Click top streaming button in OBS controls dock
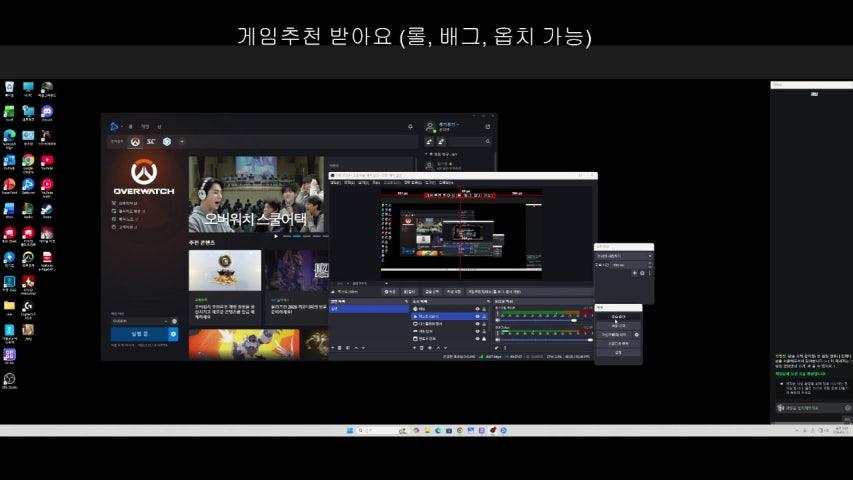Viewport: 853px width, 480px height. click(619, 316)
